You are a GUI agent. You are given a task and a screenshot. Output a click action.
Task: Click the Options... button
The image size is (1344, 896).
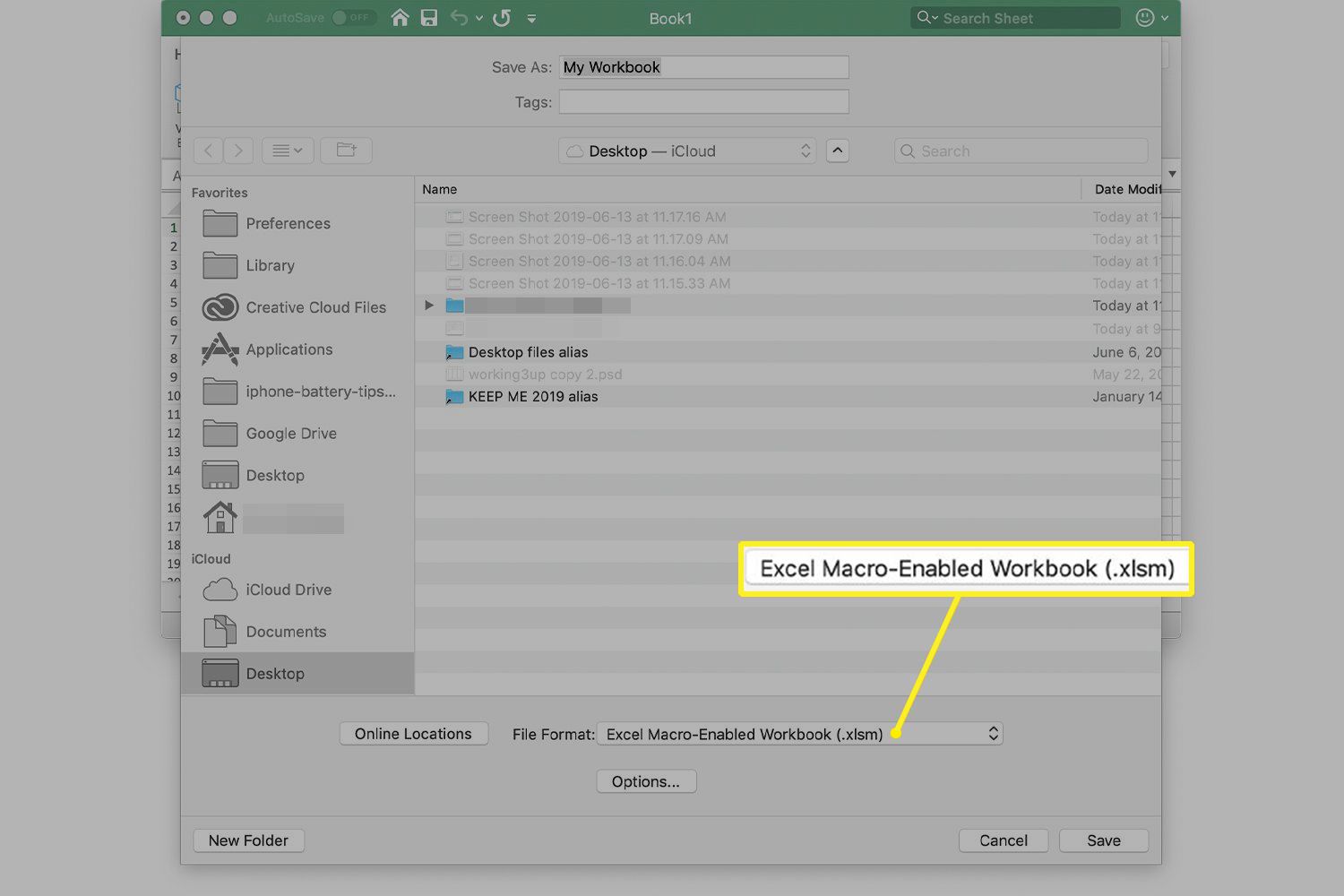pos(646,781)
